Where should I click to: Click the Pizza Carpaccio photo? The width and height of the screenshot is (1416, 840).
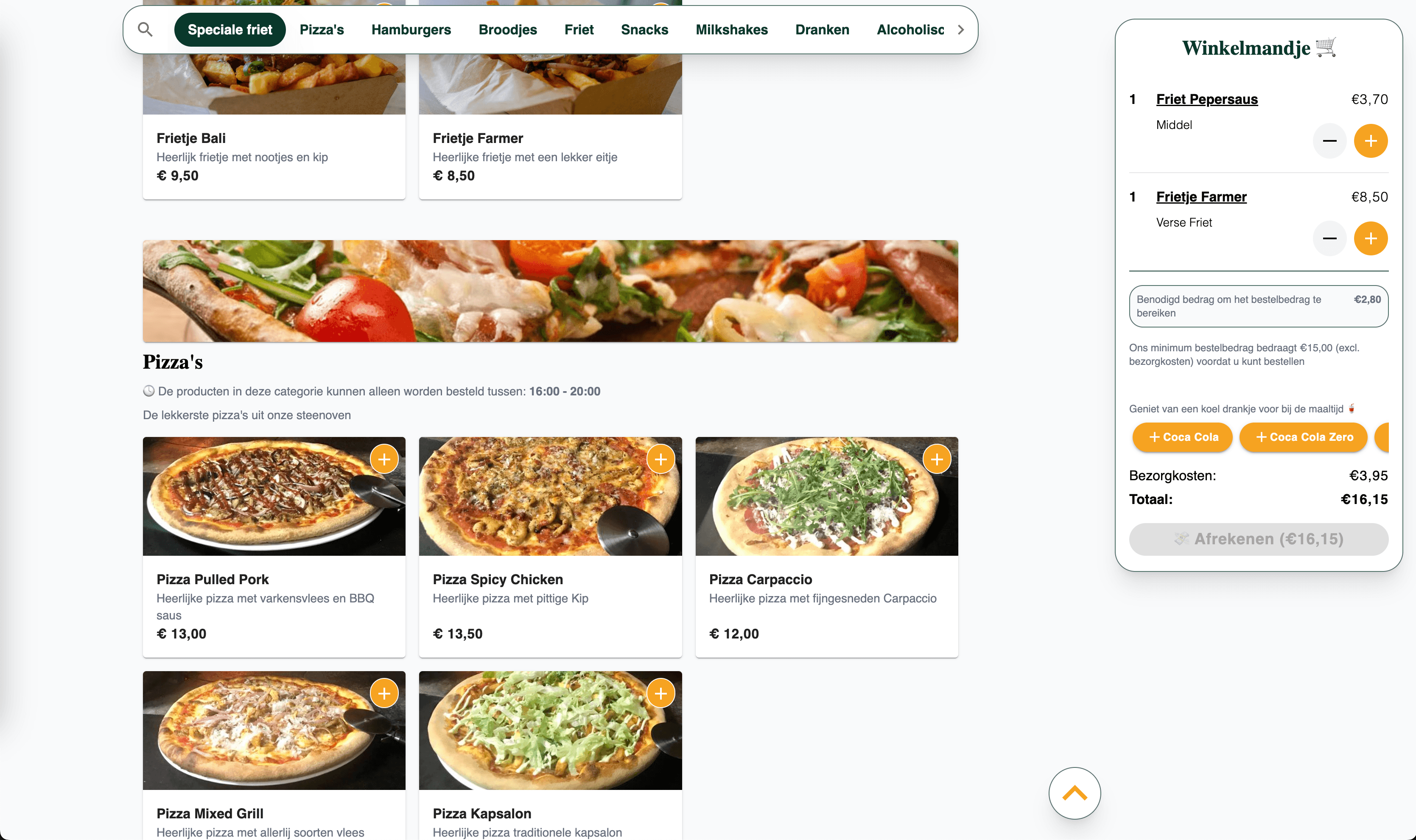826,496
